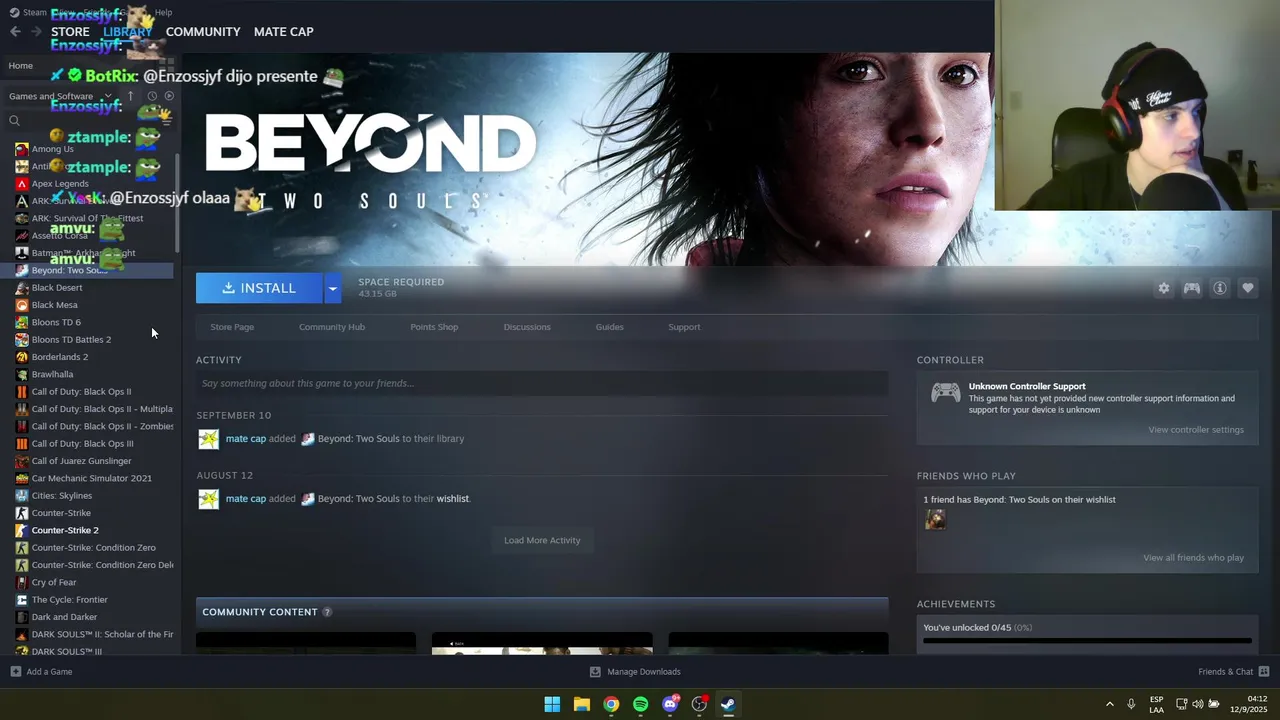1280x720 pixels.
Task: Open install options dropdown arrow
Action: [x=332, y=288]
